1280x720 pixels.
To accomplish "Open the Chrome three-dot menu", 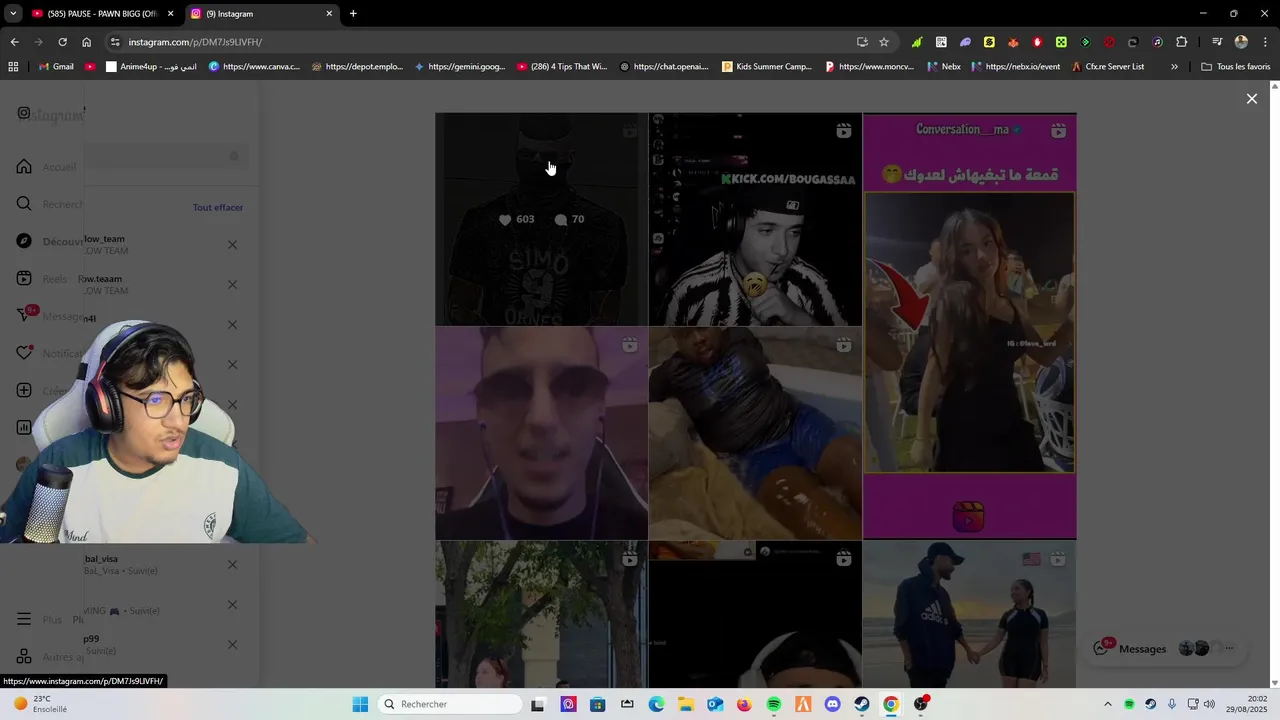I will [1265, 42].
